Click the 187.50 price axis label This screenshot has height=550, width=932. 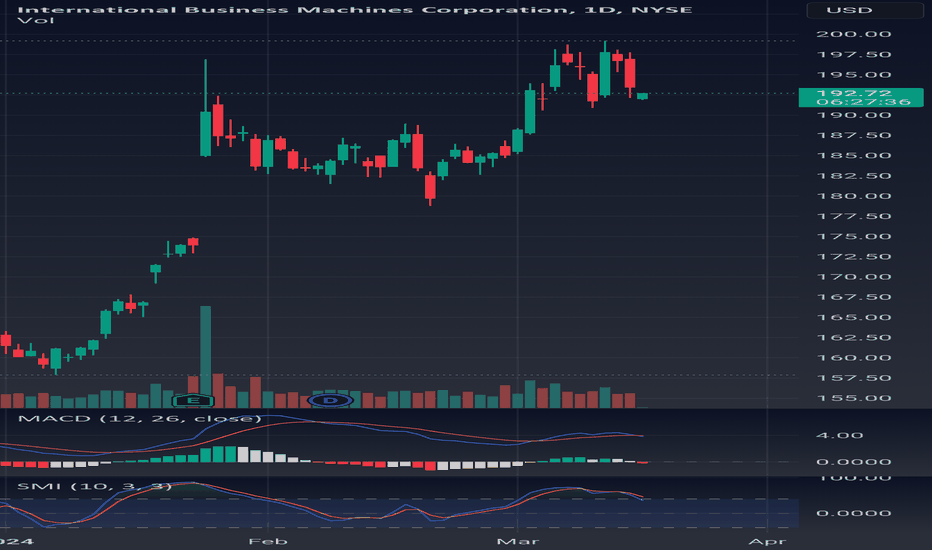tap(854, 136)
